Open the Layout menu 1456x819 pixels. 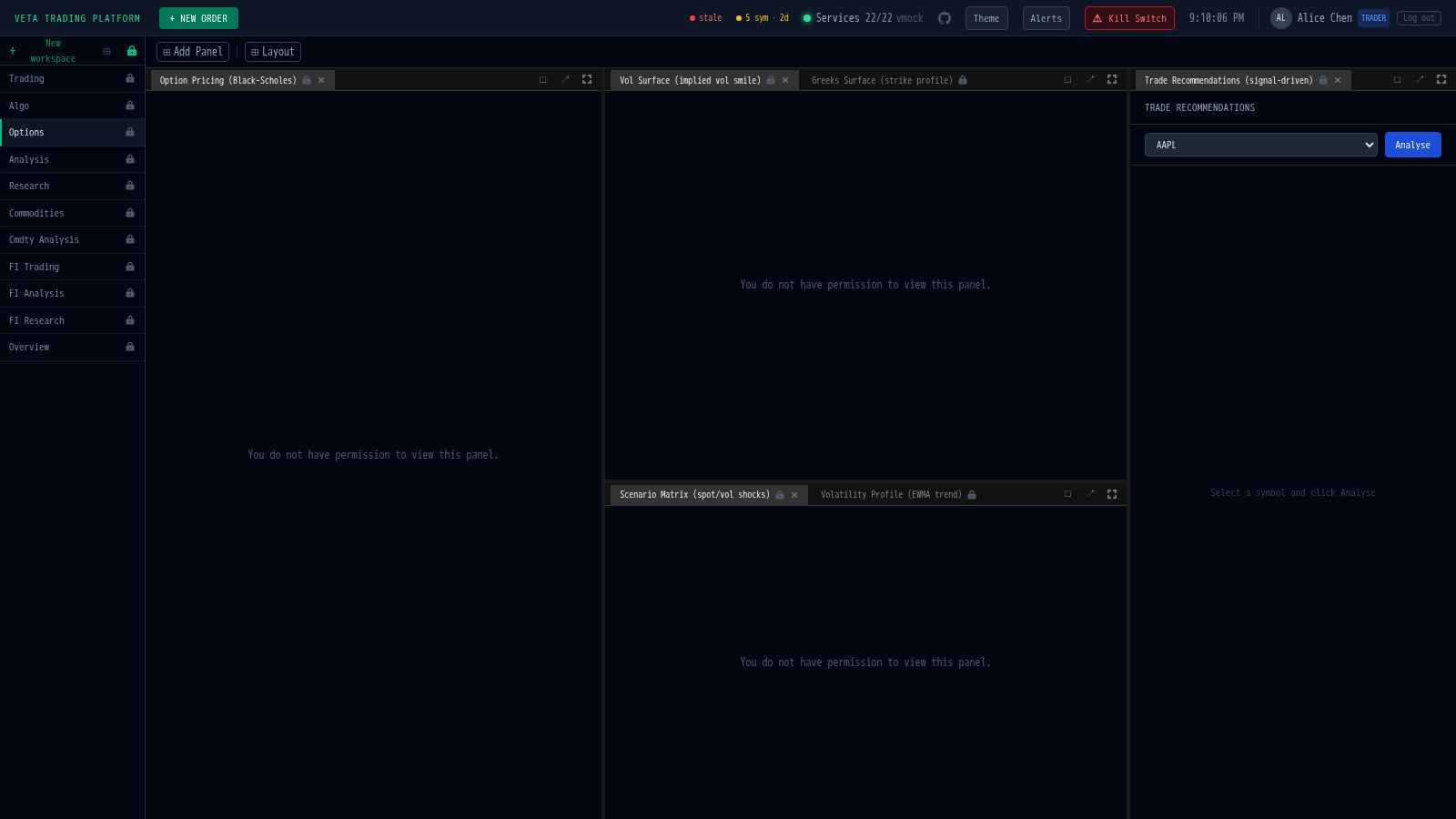(x=273, y=52)
